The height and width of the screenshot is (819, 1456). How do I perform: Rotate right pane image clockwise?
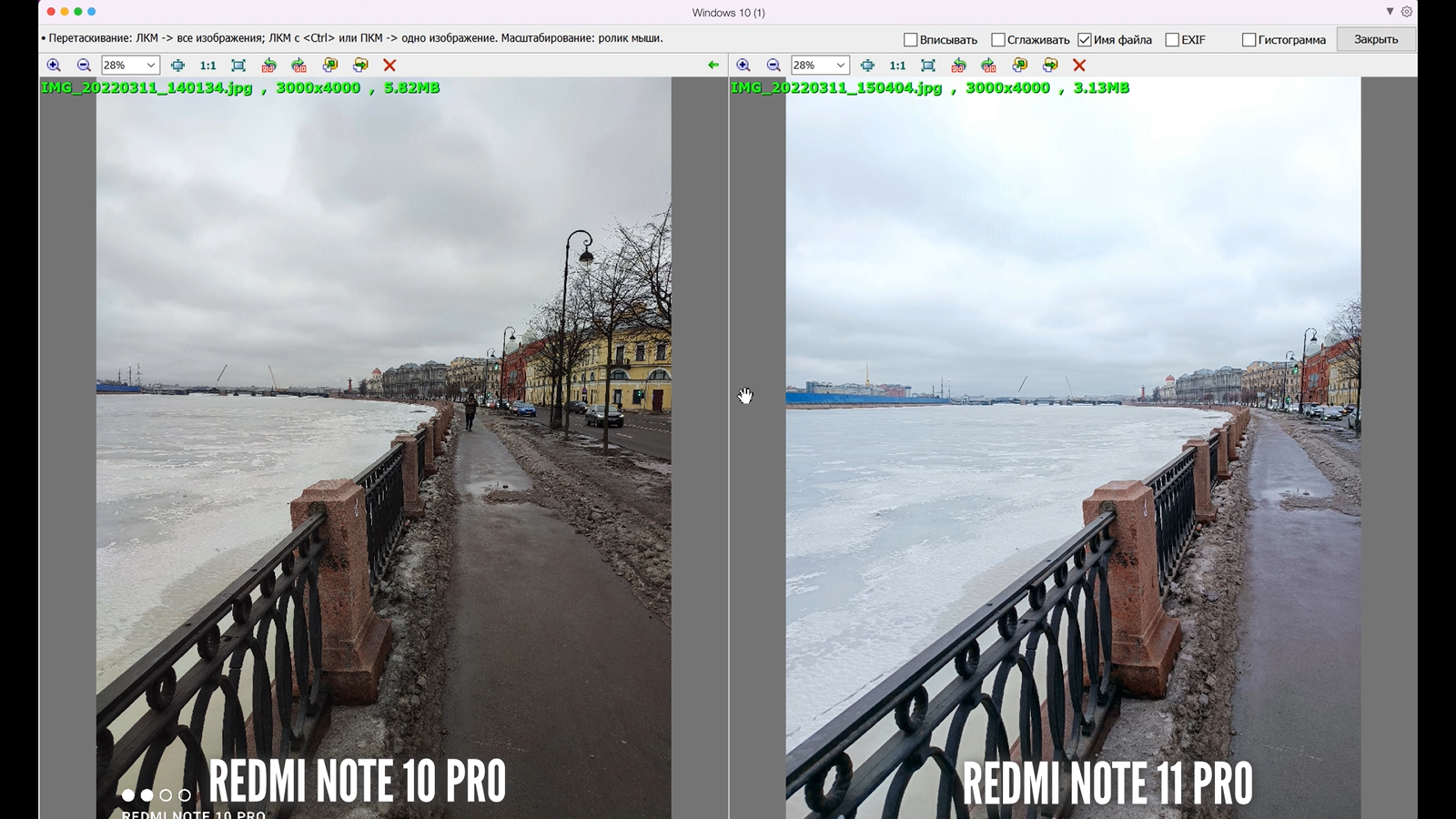coord(988,66)
